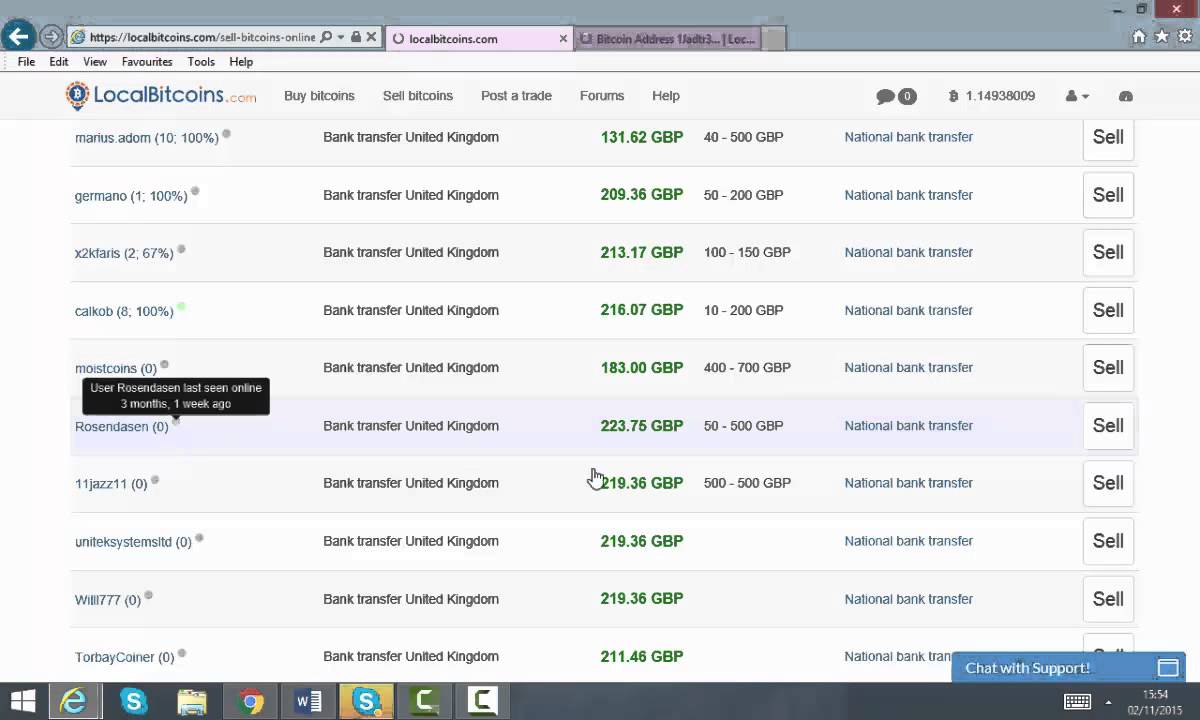Image resolution: width=1200 pixels, height=720 pixels.
Task: Open File Explorer from the taskbar
Action: coord(192,701)
